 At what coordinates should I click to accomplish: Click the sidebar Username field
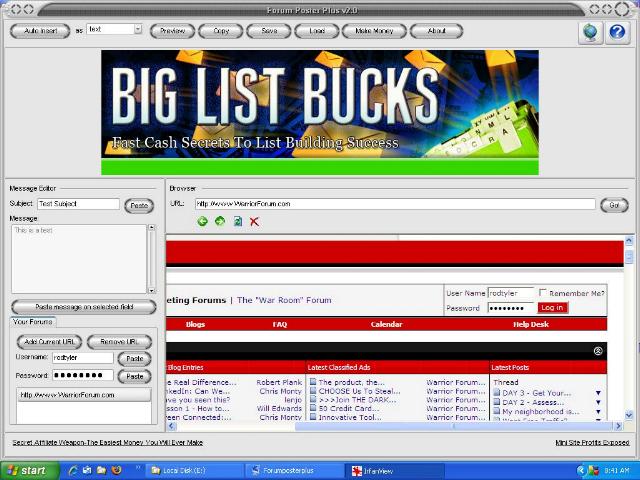(83, 358)
